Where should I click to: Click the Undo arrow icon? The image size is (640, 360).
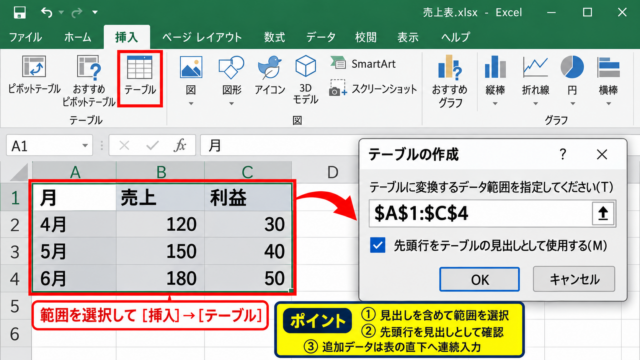point(47,13)
